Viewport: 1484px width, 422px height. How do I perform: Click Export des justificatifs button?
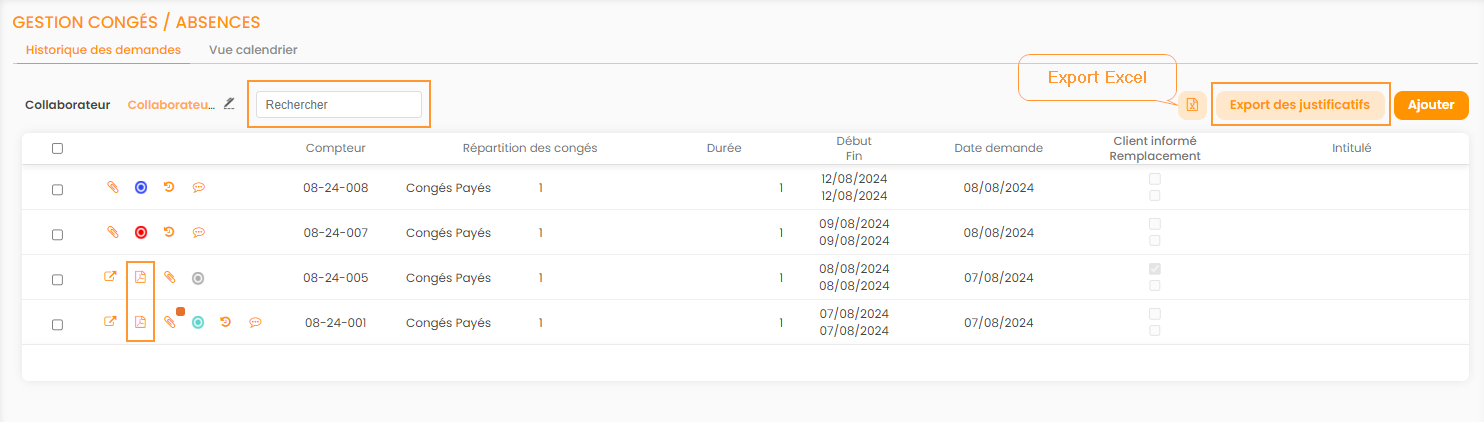tap(1299, 105)
